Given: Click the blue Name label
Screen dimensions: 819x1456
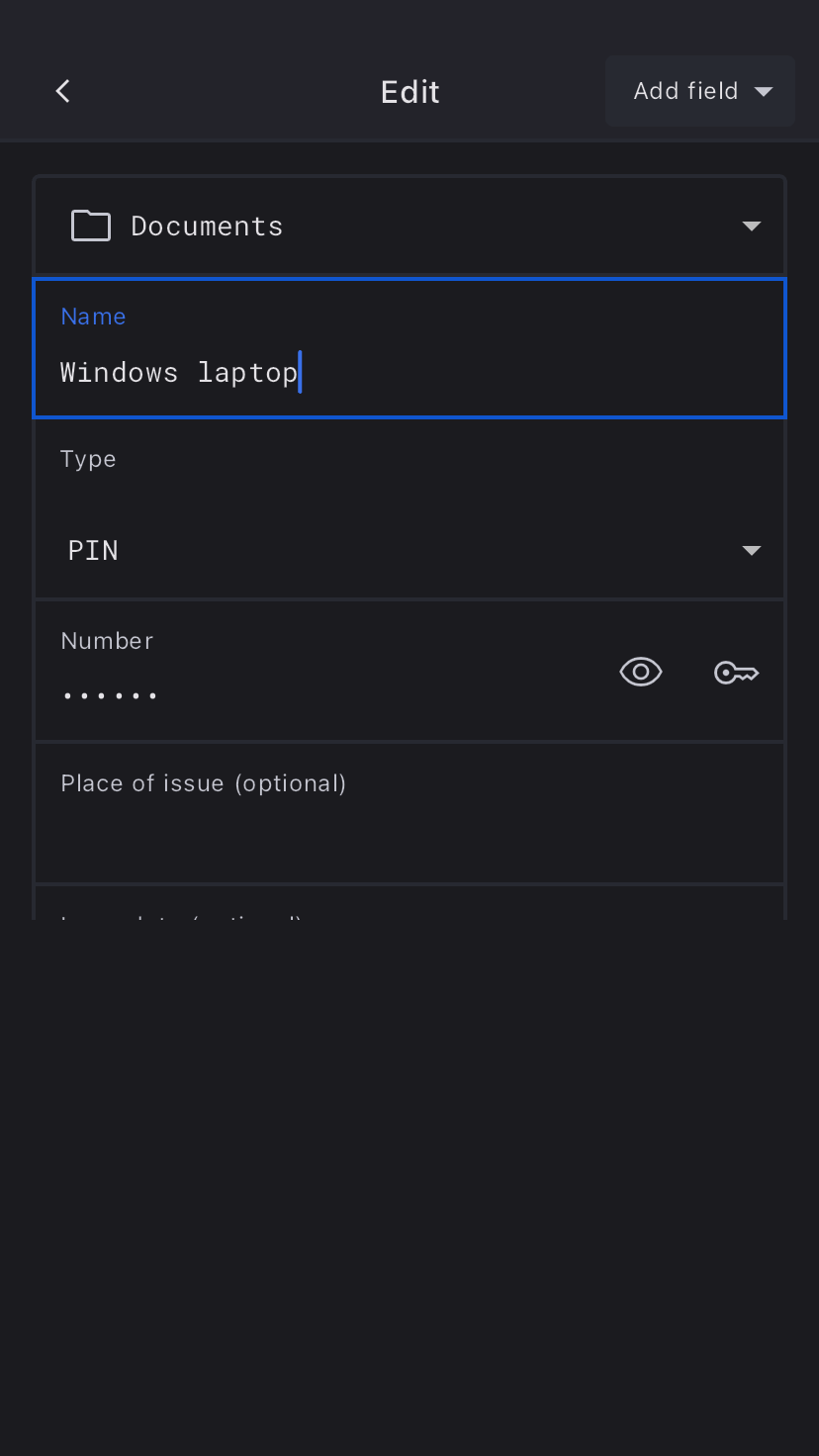Looking at the screenshot, I should click(93, 317).
